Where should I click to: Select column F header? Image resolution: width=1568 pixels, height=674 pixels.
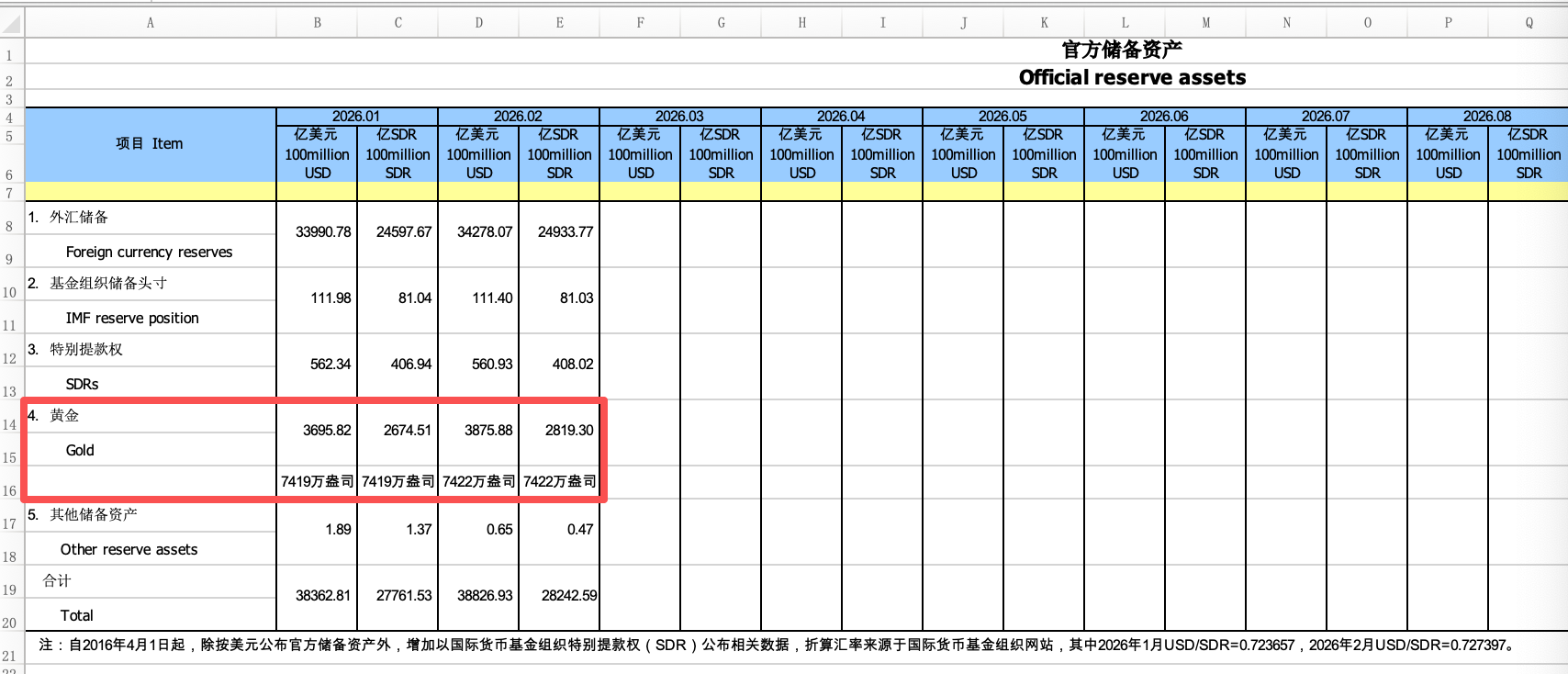point(640,23)
